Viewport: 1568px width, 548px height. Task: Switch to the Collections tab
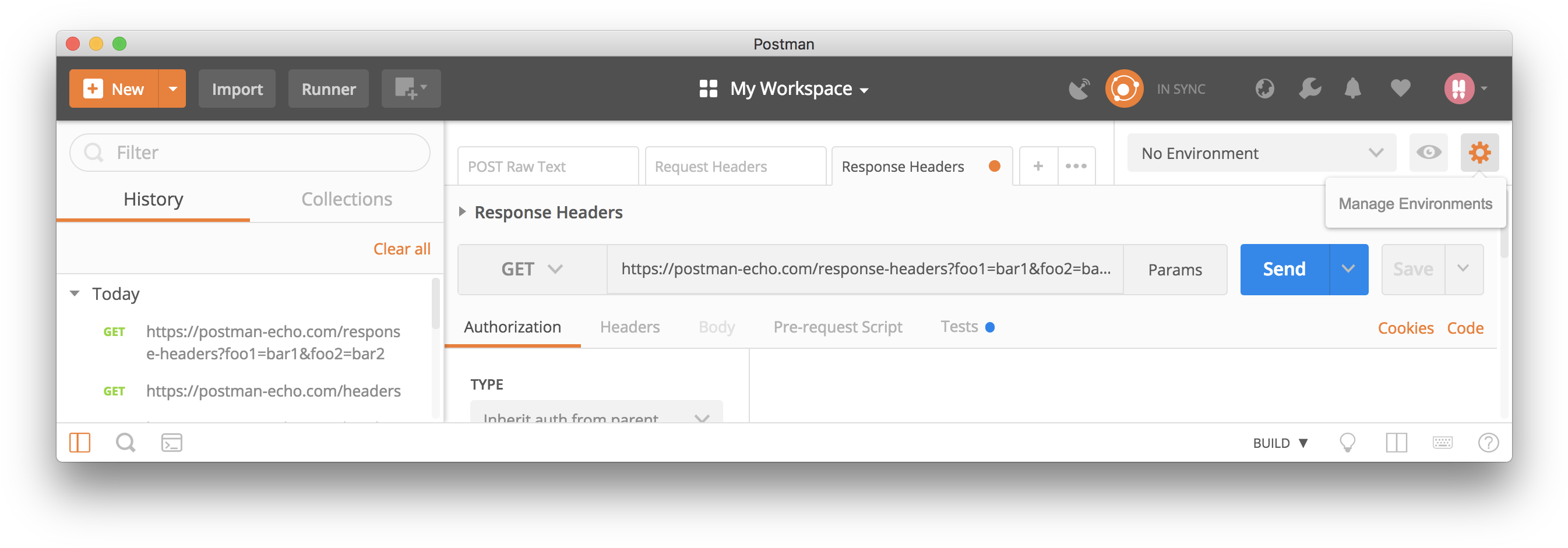346,200
